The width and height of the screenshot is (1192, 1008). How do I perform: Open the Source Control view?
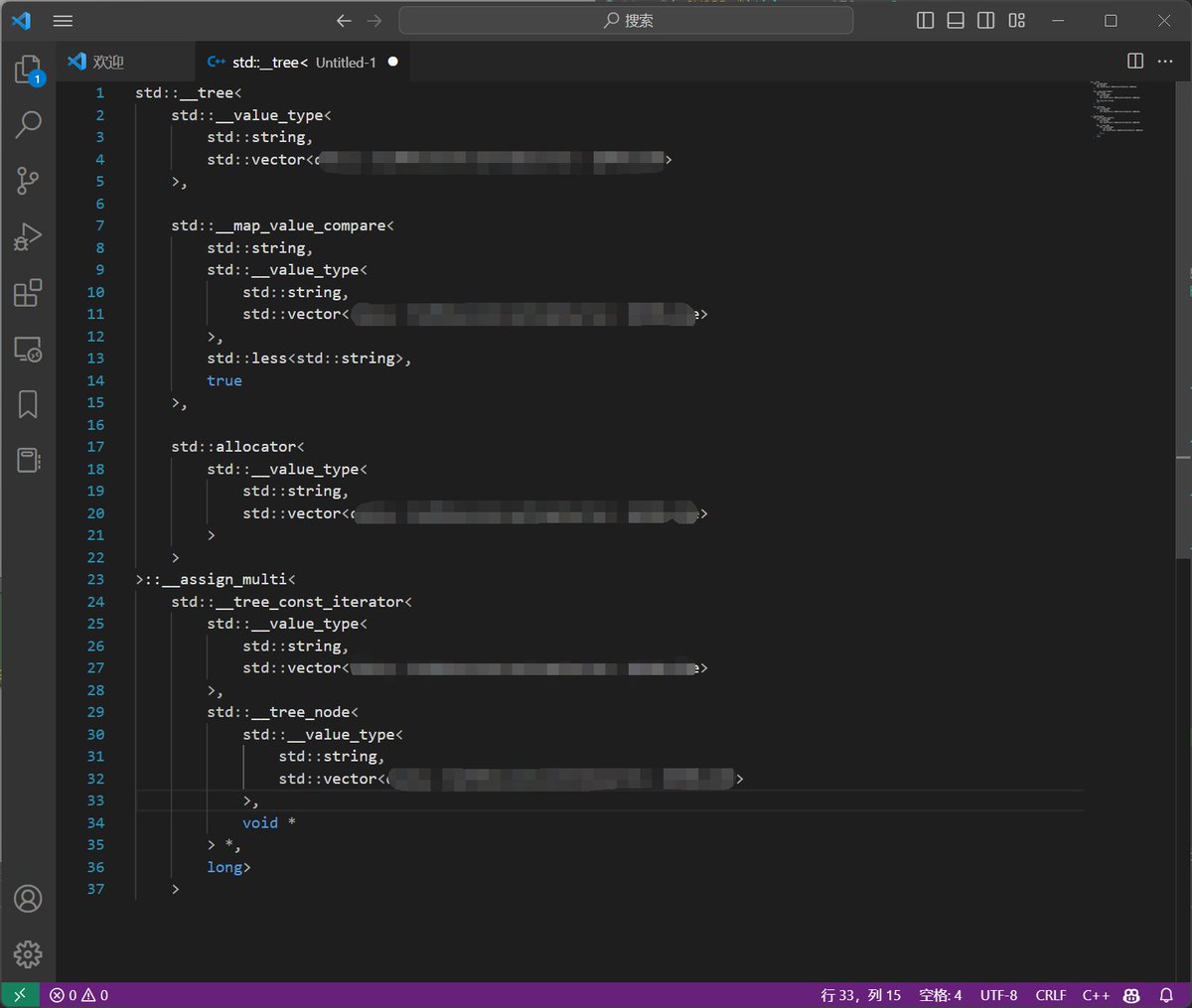tap(28, 181)
